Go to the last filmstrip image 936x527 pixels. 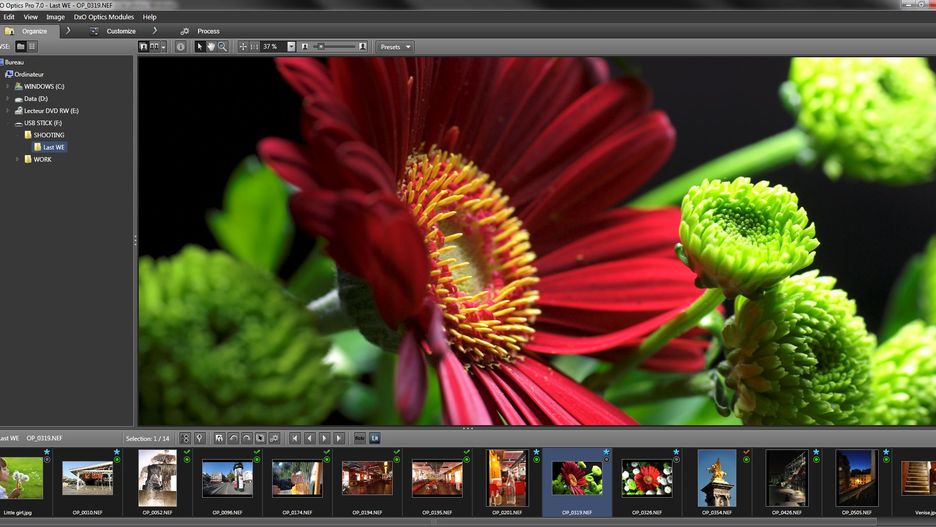click(x=339, y=438)
